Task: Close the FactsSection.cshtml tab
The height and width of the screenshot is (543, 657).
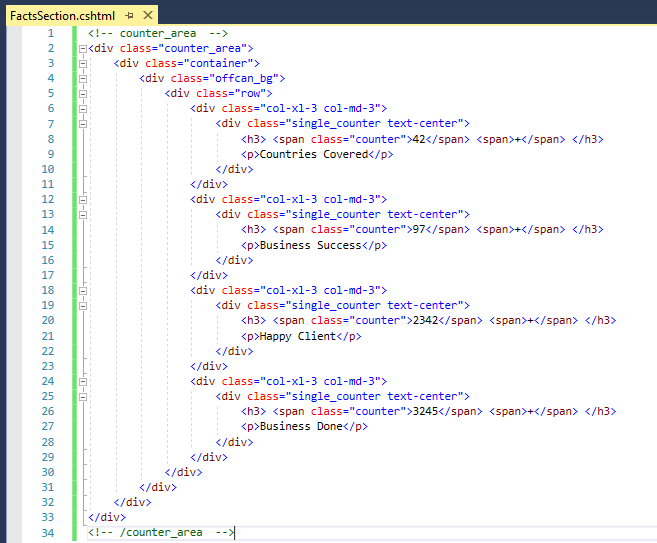Action: point(148,15)
